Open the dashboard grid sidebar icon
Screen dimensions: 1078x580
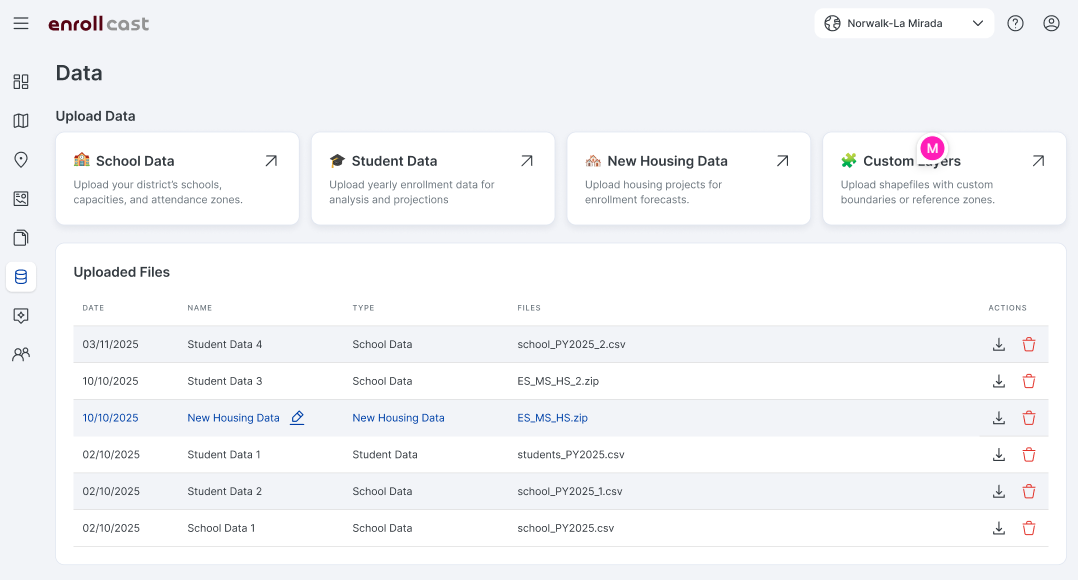(21, 82)
